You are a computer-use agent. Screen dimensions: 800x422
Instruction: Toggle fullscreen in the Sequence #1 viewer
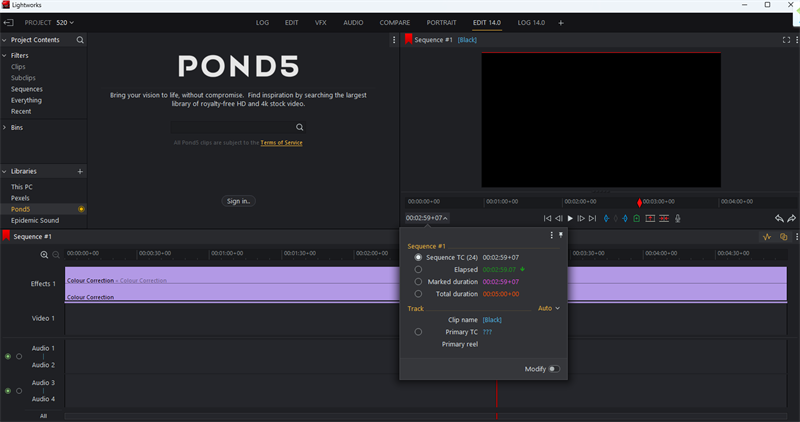tap(786, 40)
